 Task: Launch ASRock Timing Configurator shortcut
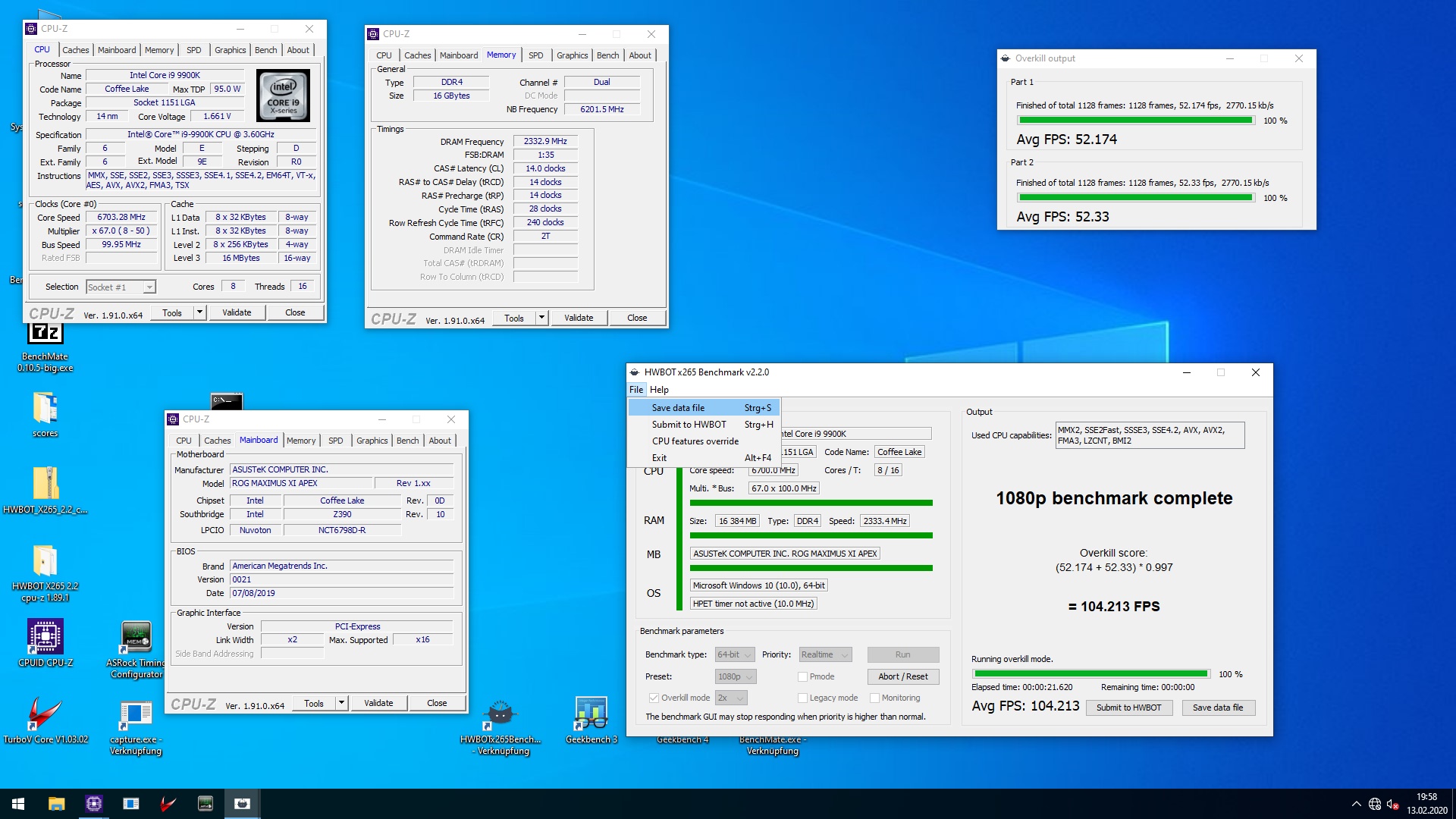coord(136,649)
